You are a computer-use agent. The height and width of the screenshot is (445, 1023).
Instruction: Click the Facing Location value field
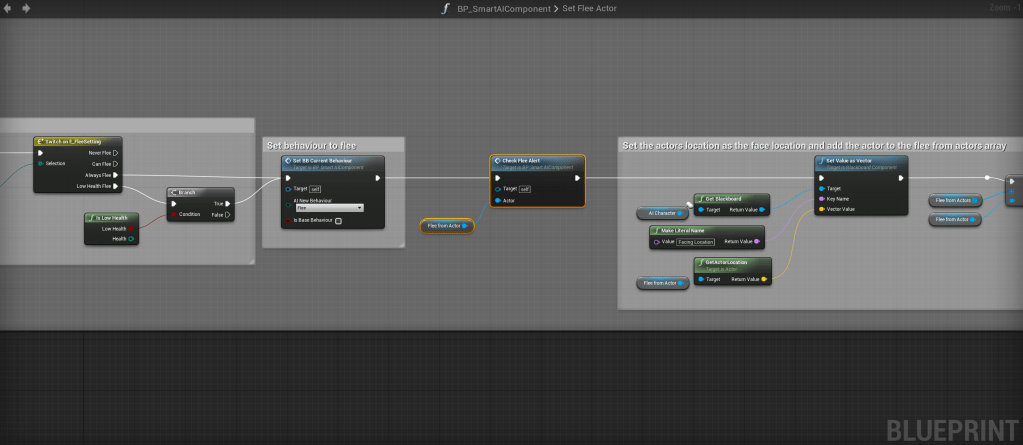[x=695, y=242]
